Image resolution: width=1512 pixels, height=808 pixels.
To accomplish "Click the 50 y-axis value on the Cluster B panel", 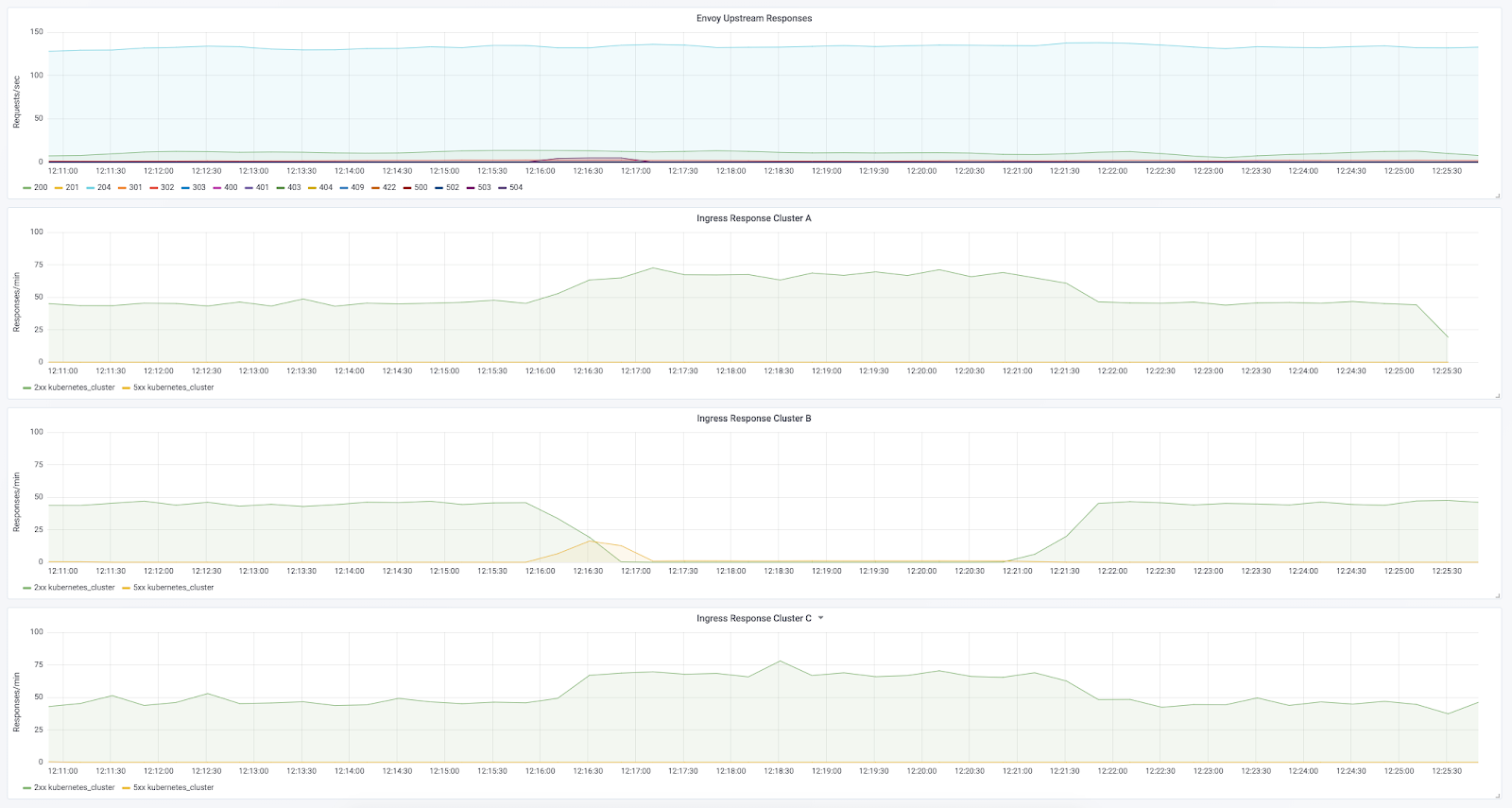I will pos(39,497).
